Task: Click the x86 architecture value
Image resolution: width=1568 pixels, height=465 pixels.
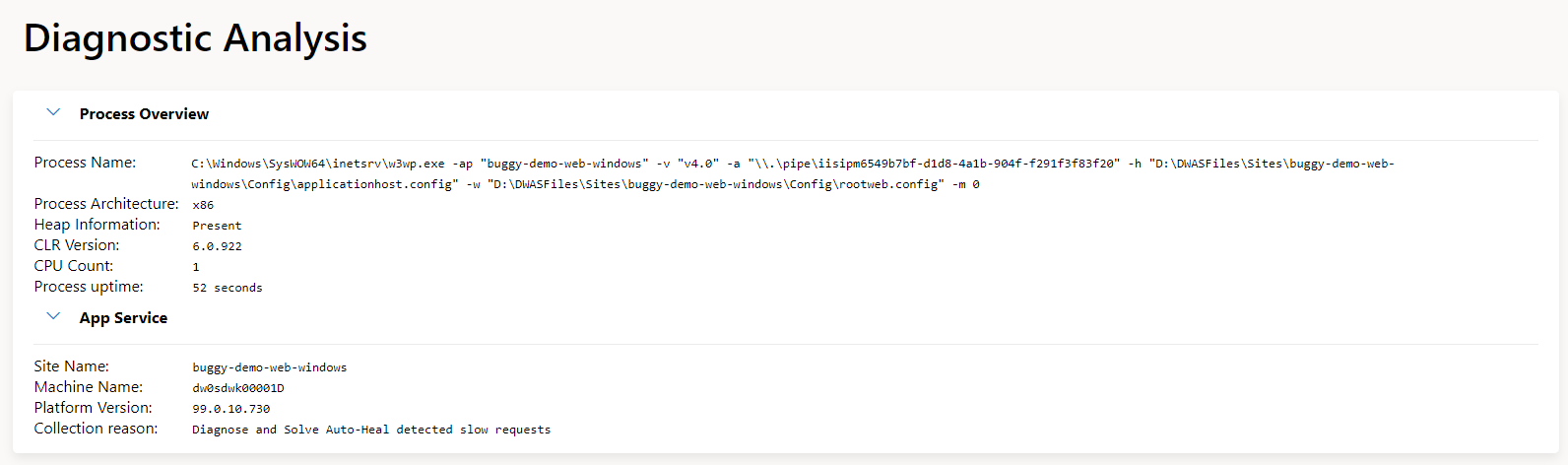Action: [x=203, y=205]
